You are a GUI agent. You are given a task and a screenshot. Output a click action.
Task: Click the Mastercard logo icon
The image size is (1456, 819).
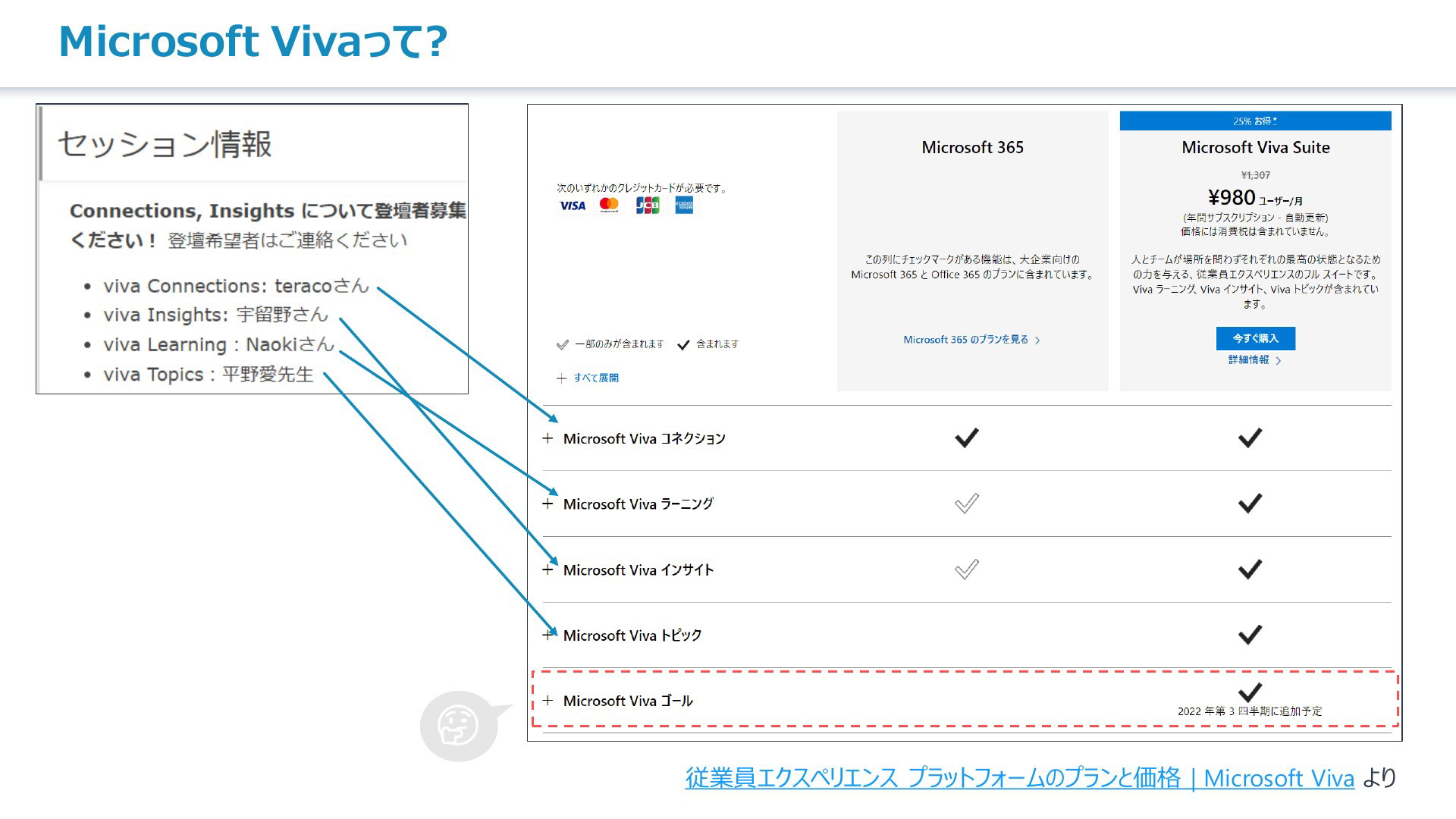point(610,206)
